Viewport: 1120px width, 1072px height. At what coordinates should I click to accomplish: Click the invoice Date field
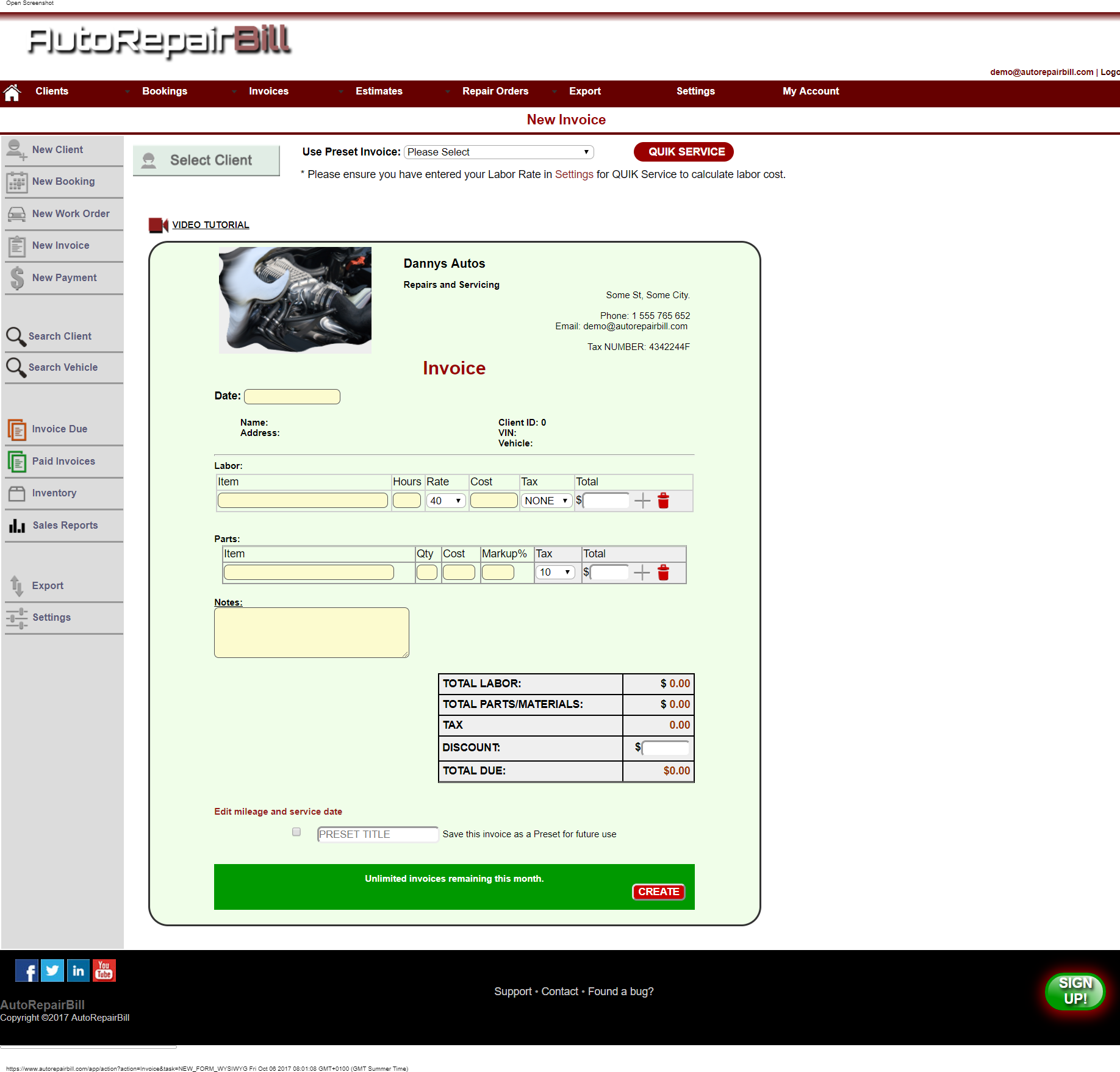click(292, 396)
